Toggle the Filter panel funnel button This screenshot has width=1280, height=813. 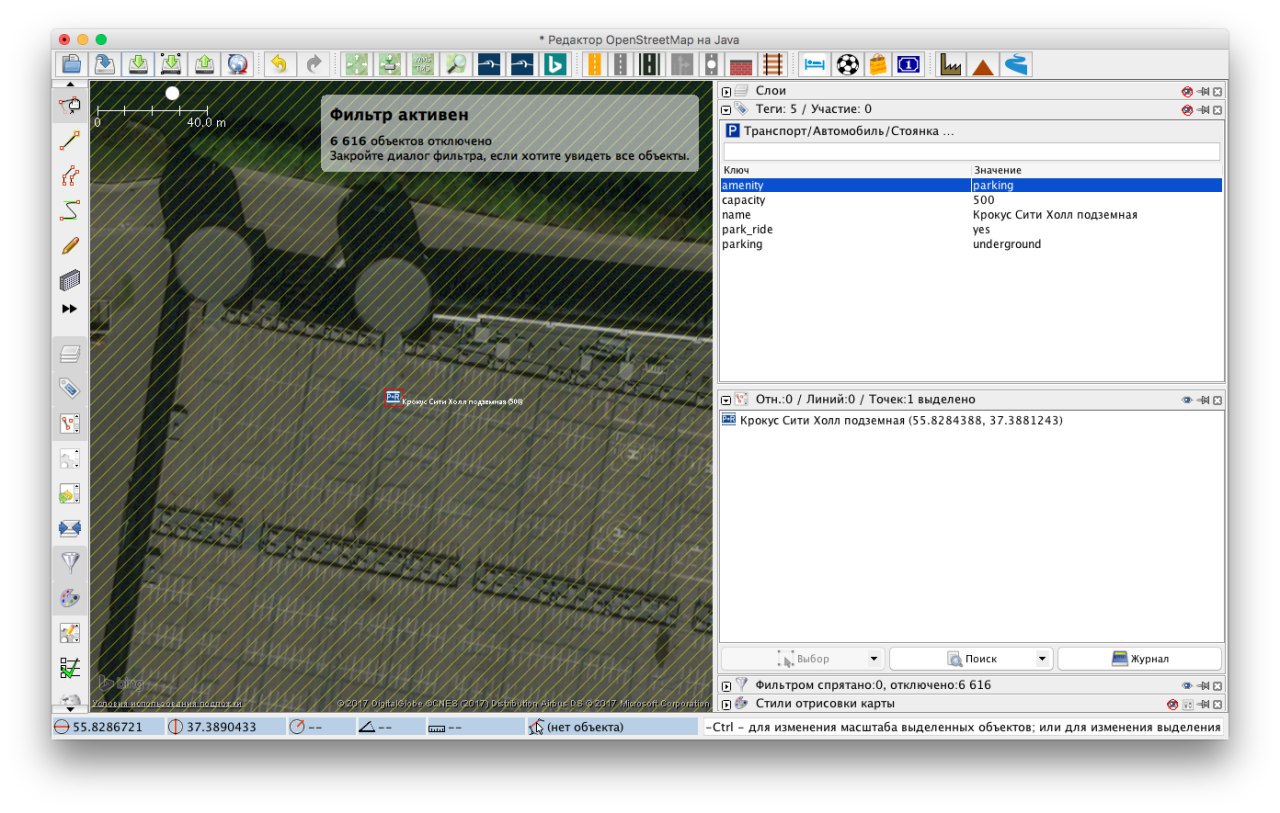70,562
